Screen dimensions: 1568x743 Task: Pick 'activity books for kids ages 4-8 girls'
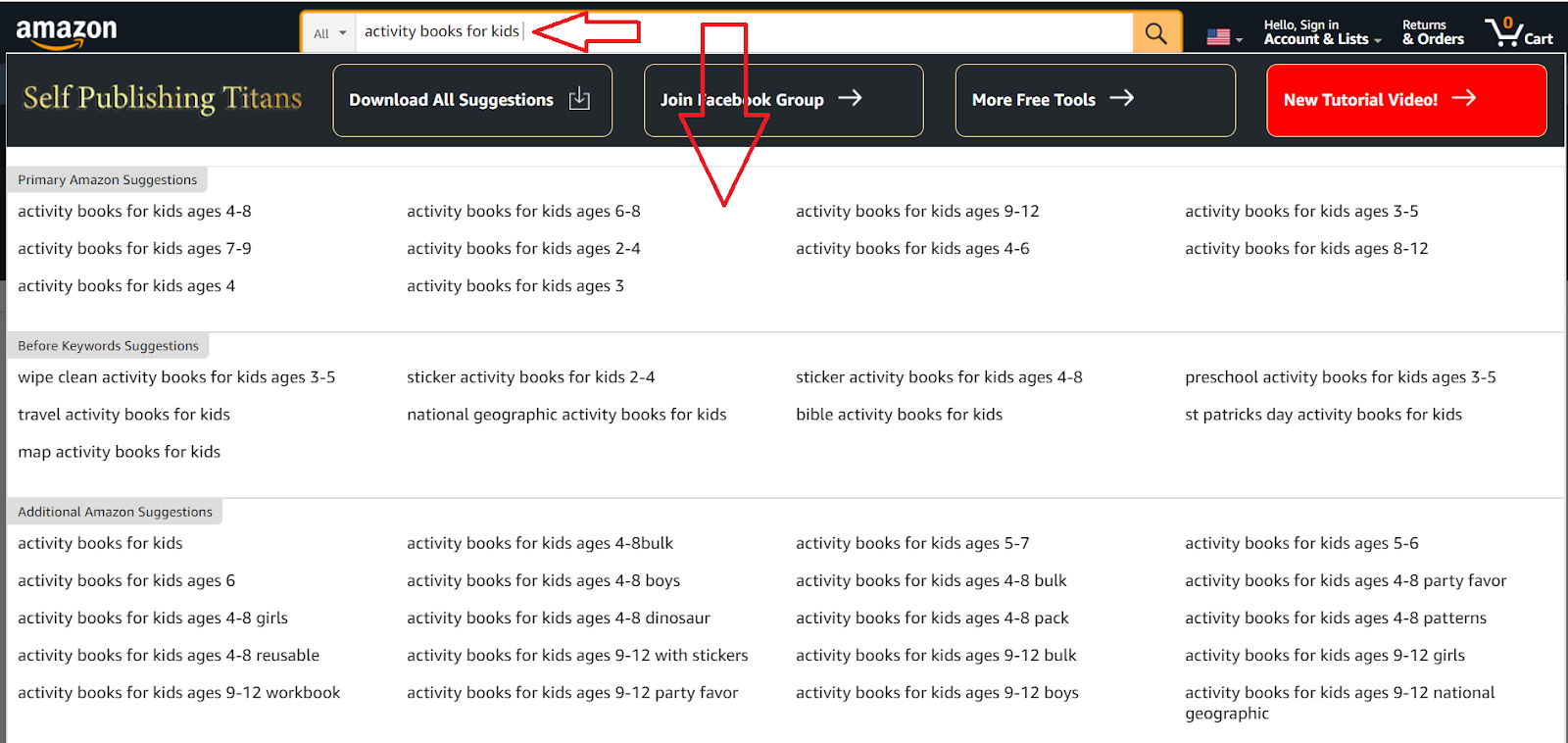[x=153, y=618]
